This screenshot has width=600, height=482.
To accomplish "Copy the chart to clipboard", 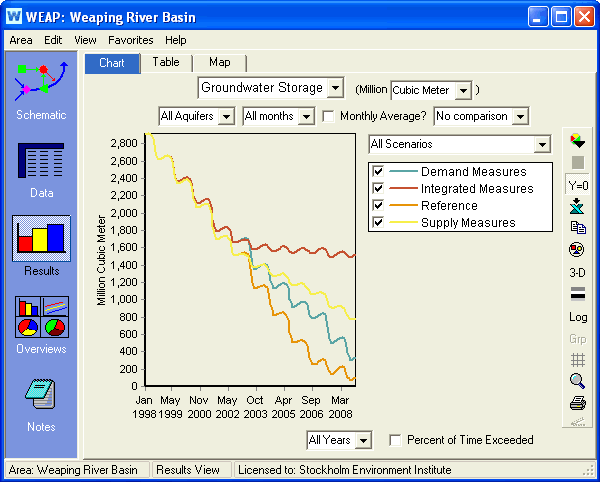I will pyautogui.click(x=577, y=228).
